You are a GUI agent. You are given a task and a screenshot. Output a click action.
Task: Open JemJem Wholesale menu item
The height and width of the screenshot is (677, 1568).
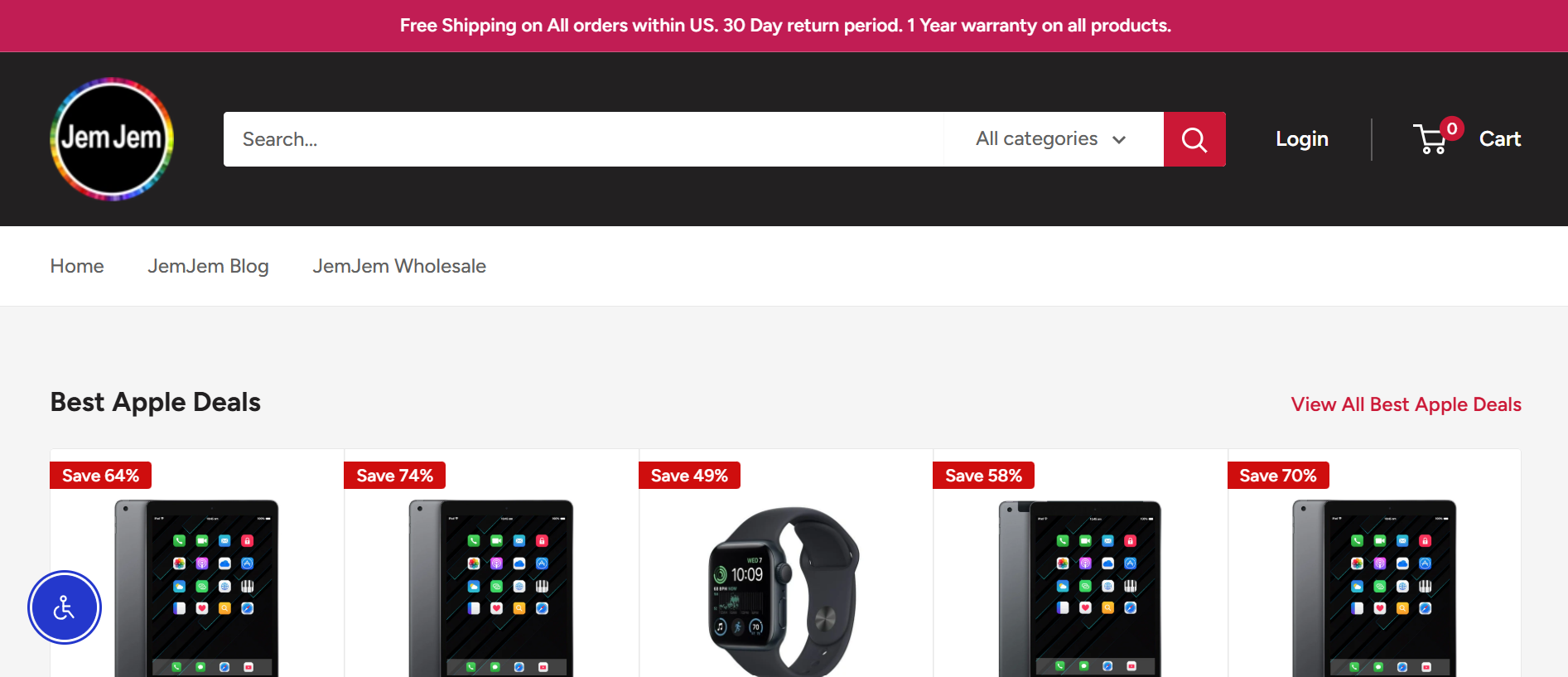pos(399,266)
